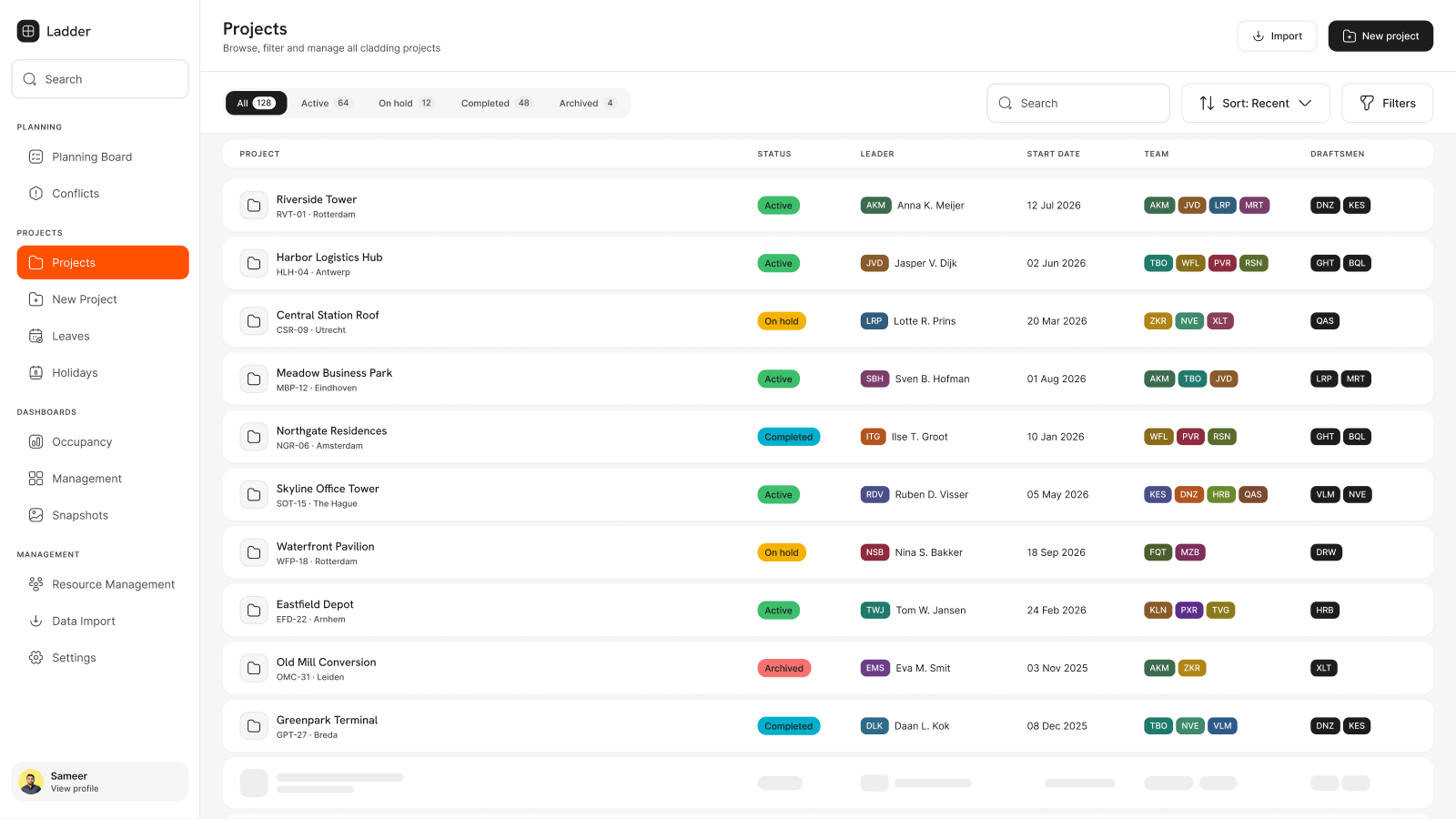Select the All projects tab
Image resolution: width=1456 pixels, height=819 pixels.
click(256, 103)
